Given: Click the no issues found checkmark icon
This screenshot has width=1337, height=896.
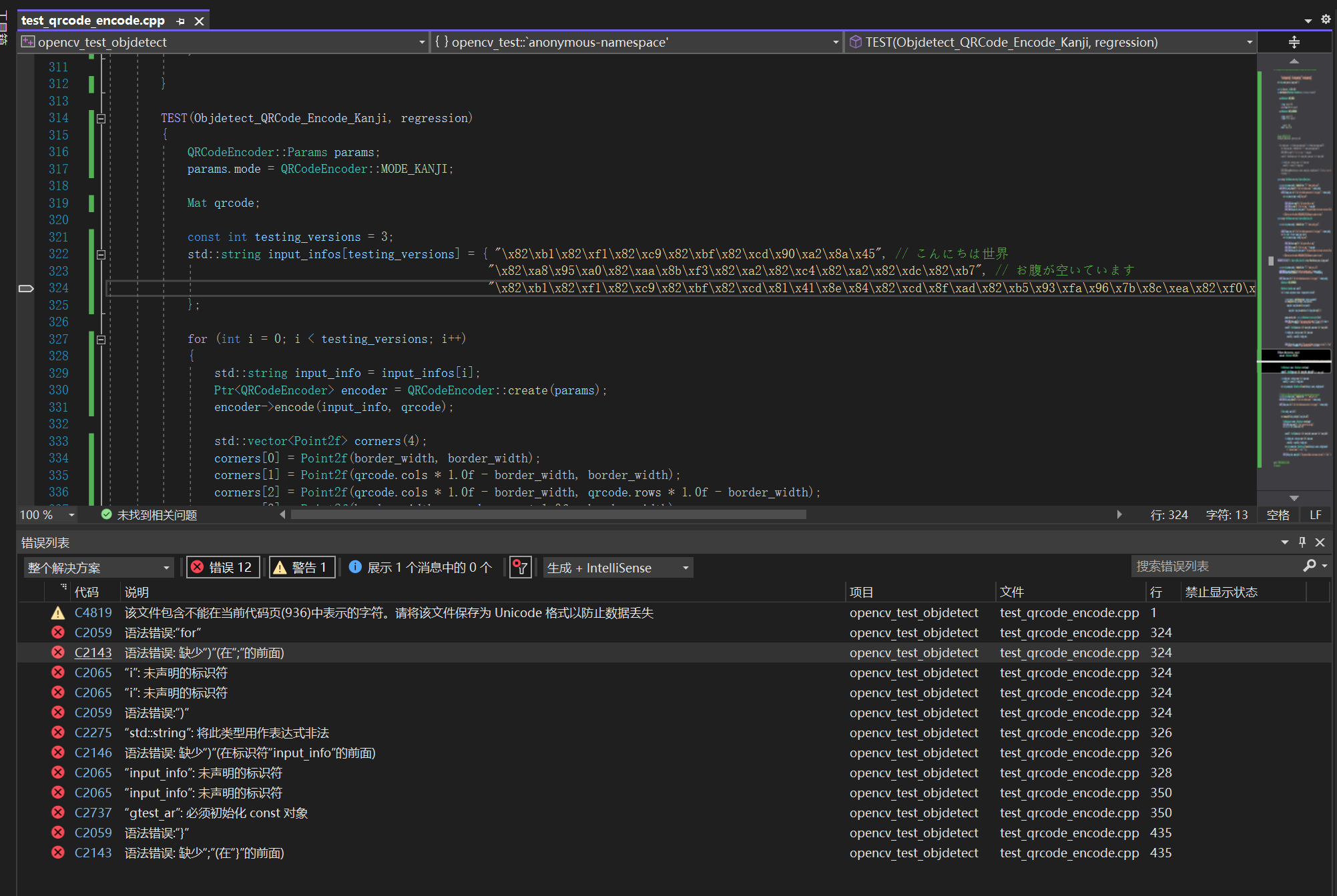Looking at the screenshot, I should (x=106, y=514).
